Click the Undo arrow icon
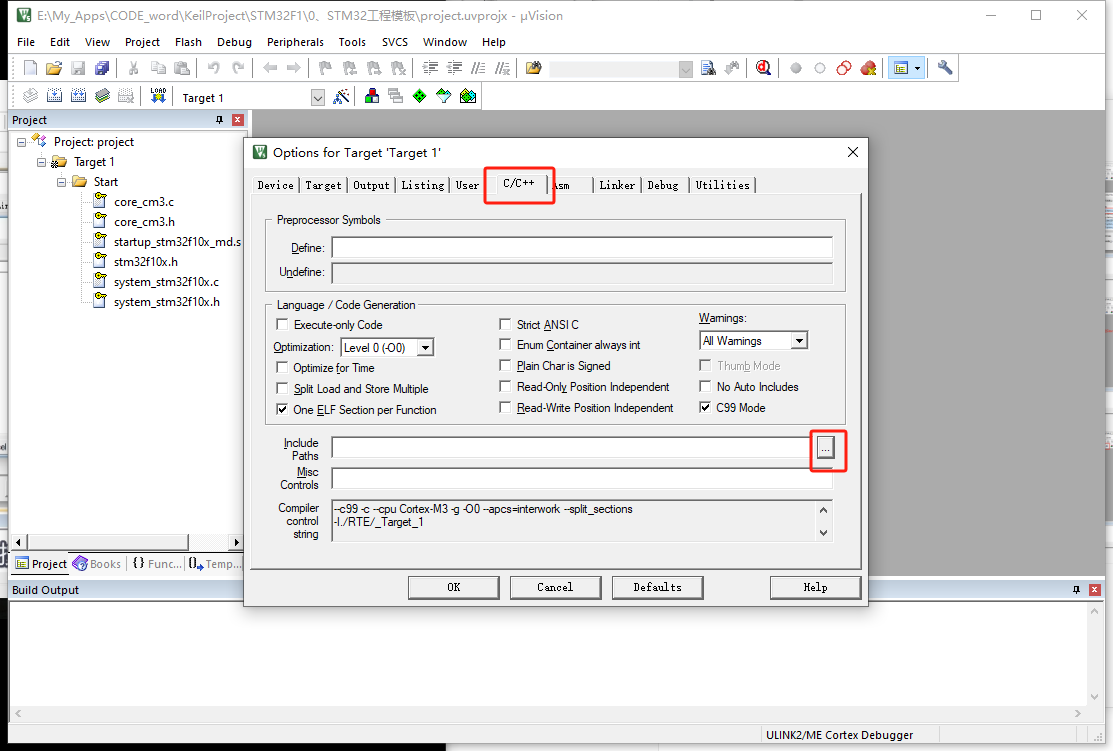The height and width of the screenshot is (751, 1113). coord(213,68)
